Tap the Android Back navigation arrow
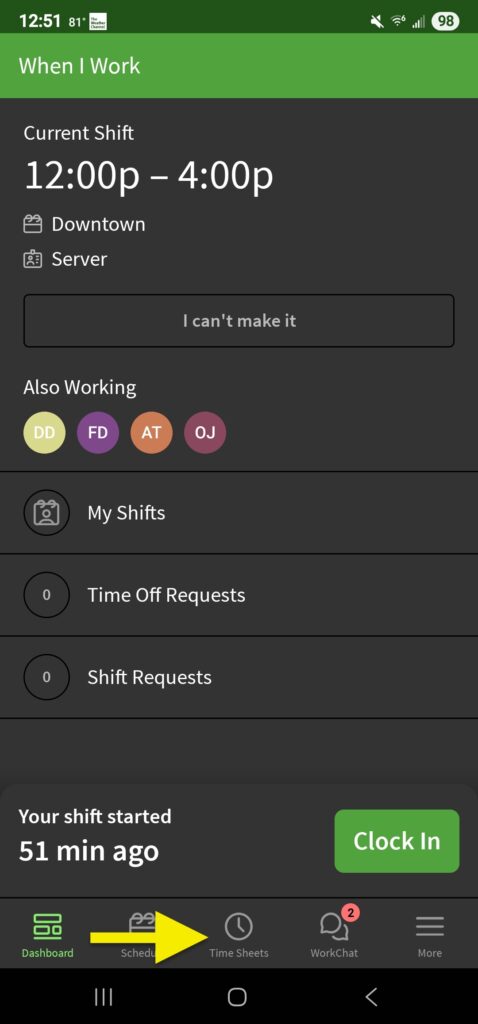 (x=371, y=997)
